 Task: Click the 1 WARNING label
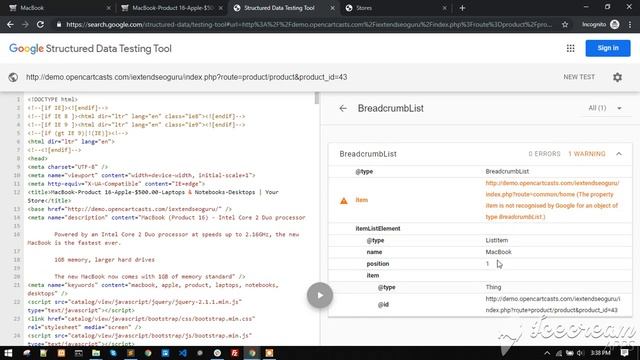click(587, 154)
